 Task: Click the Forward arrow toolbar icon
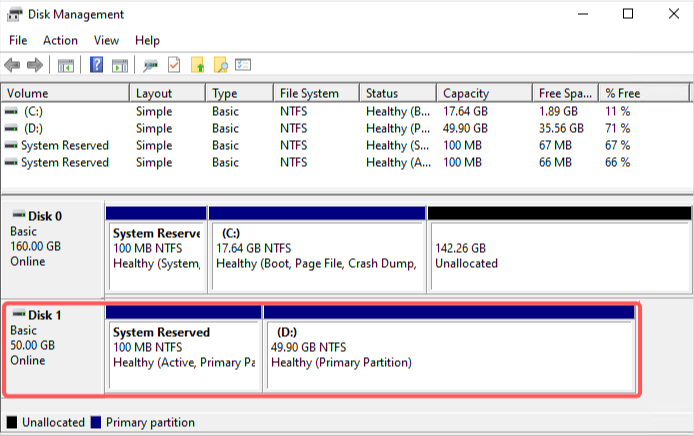tap(35, 66)
